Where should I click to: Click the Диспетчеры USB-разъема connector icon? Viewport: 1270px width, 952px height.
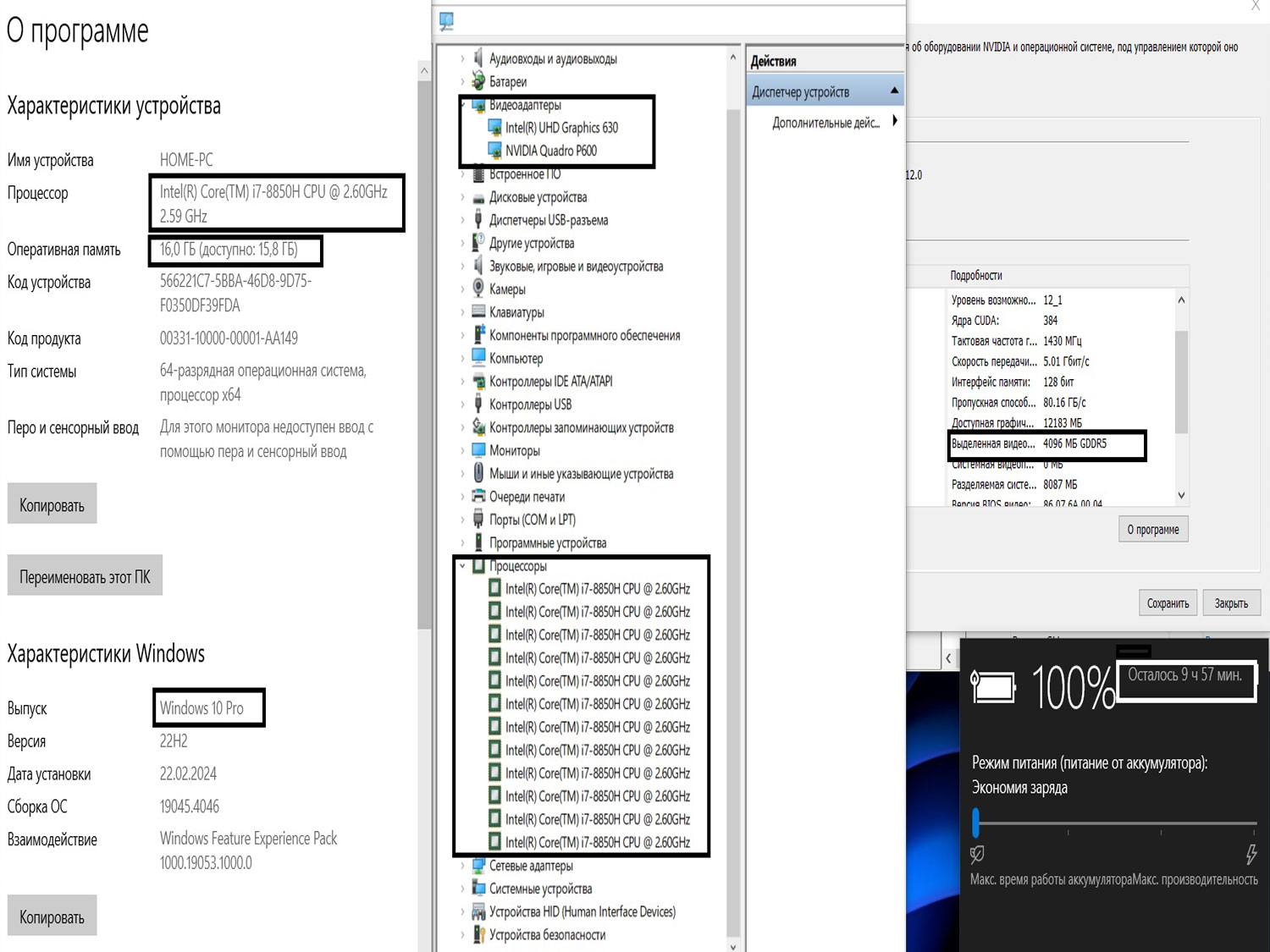[x=478, y=220]
